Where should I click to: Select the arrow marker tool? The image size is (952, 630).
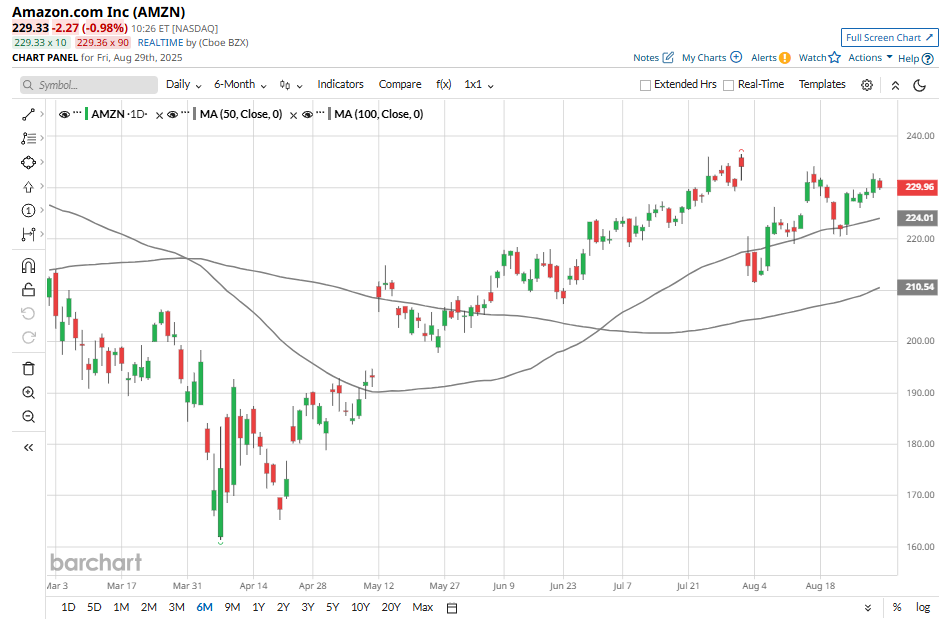(x=28, y=187)
